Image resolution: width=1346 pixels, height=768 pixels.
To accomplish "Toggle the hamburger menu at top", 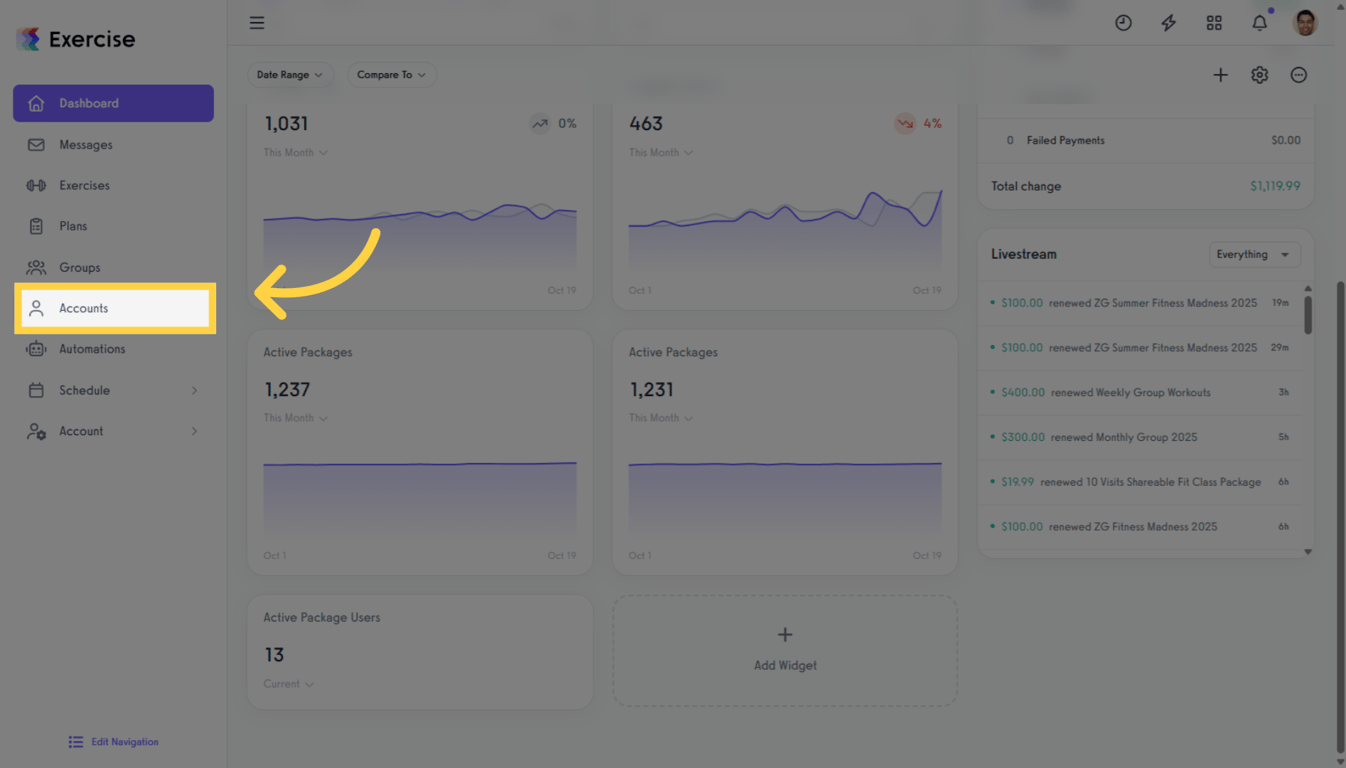I will [257, 22].
